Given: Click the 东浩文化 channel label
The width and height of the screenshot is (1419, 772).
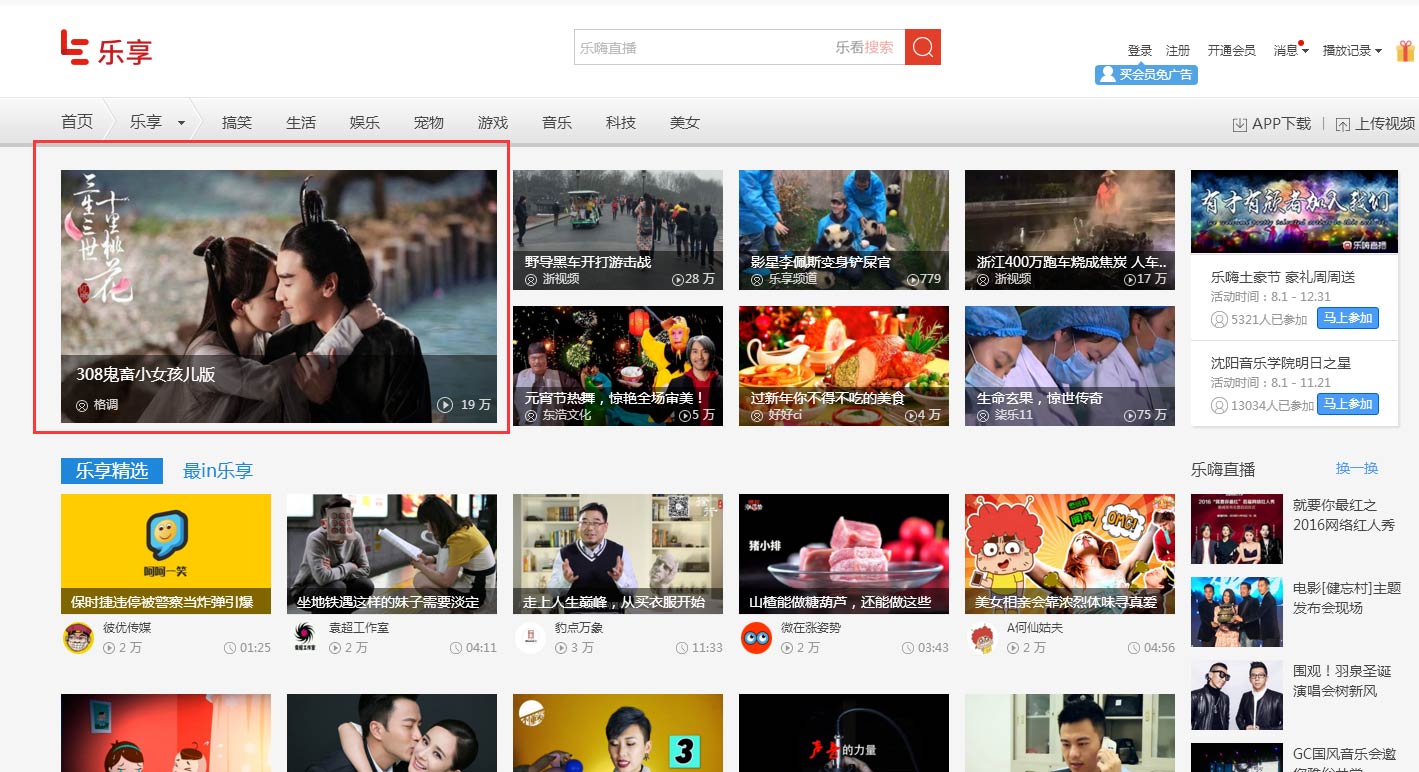Looking at the screenshot, I should click(x=567, y=415).
